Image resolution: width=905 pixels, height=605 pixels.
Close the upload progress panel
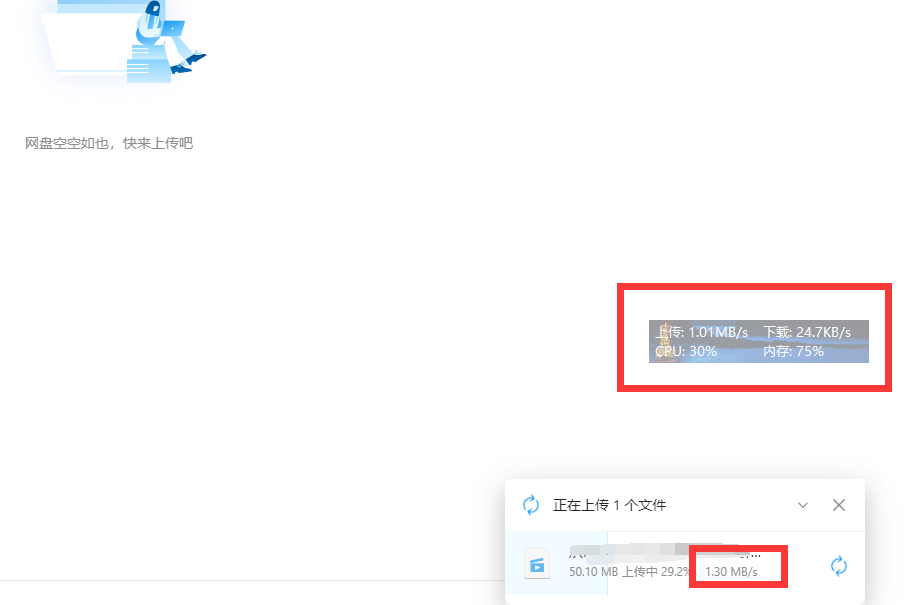(839, 505)
